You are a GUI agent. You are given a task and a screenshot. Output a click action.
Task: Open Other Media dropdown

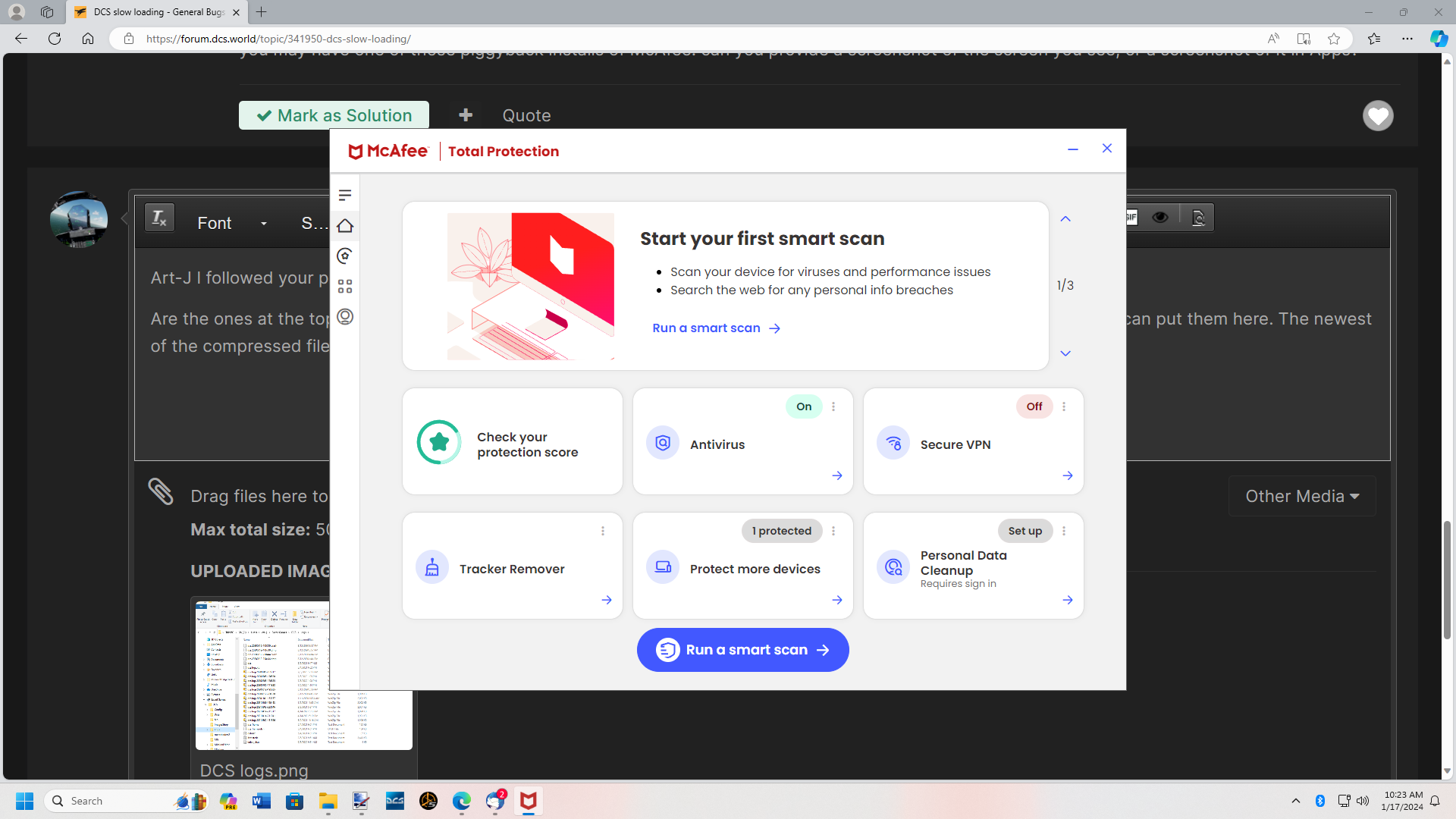click(1302, 496)
